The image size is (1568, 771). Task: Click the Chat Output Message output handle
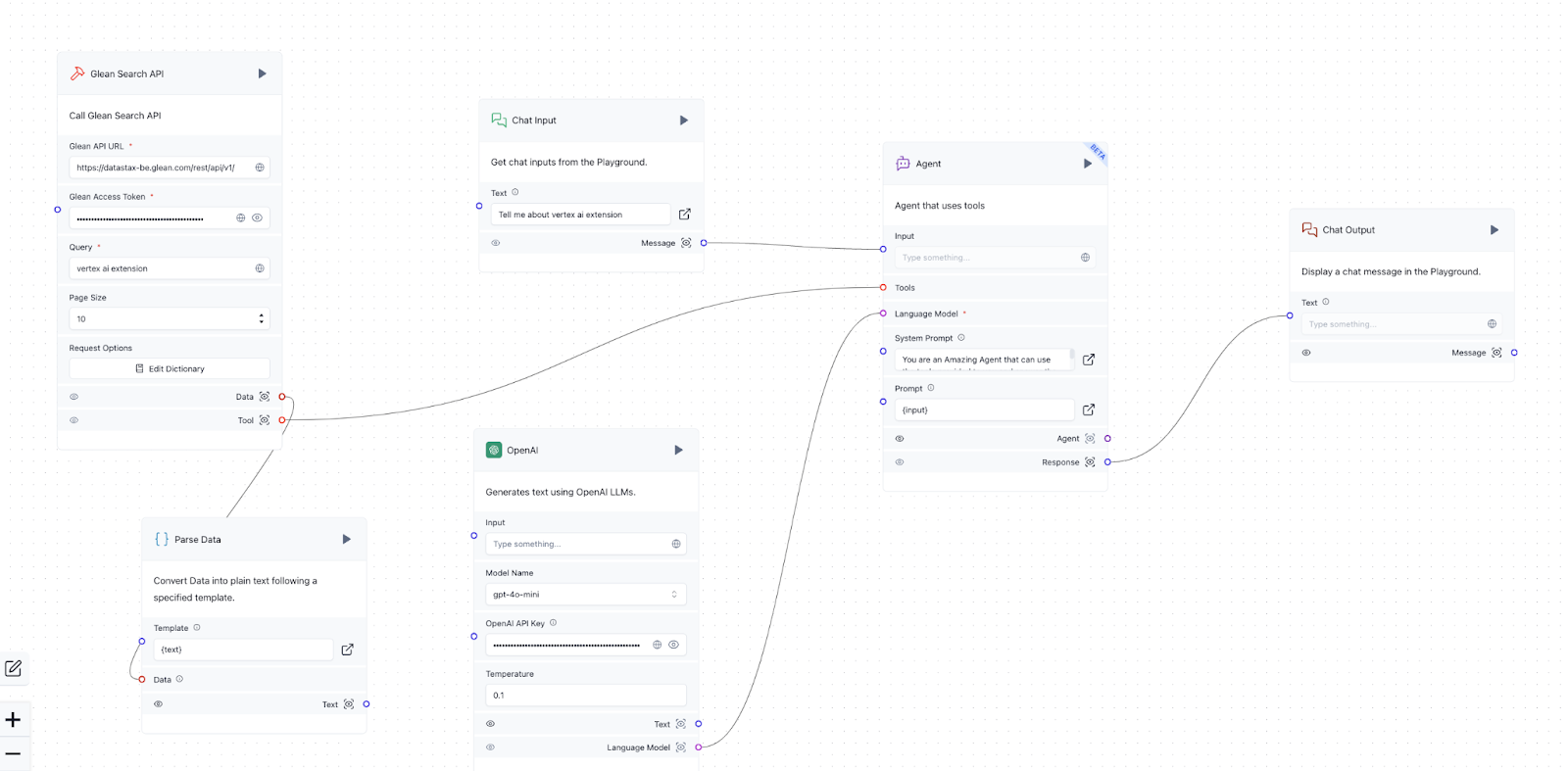click(x=1514, y=353)
